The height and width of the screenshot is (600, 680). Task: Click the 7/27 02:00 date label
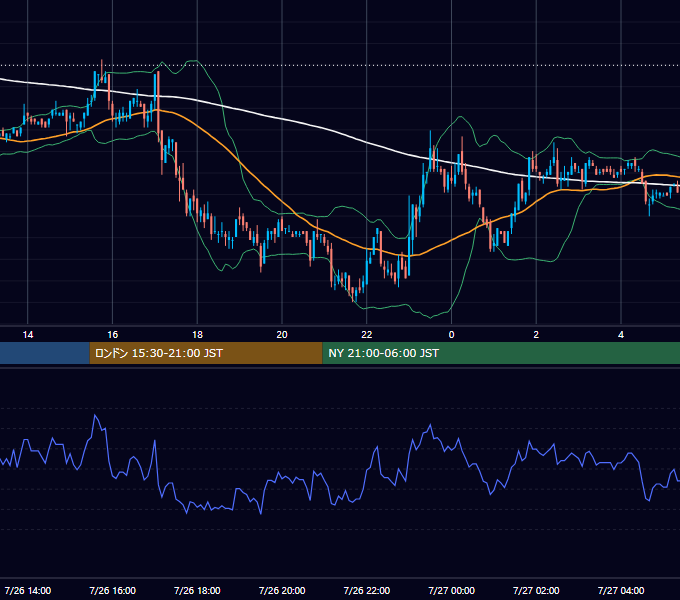536,590
